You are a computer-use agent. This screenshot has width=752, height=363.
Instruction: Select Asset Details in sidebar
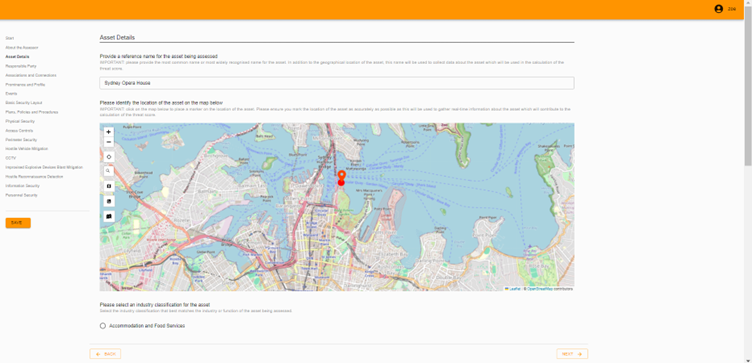(17, 57)
